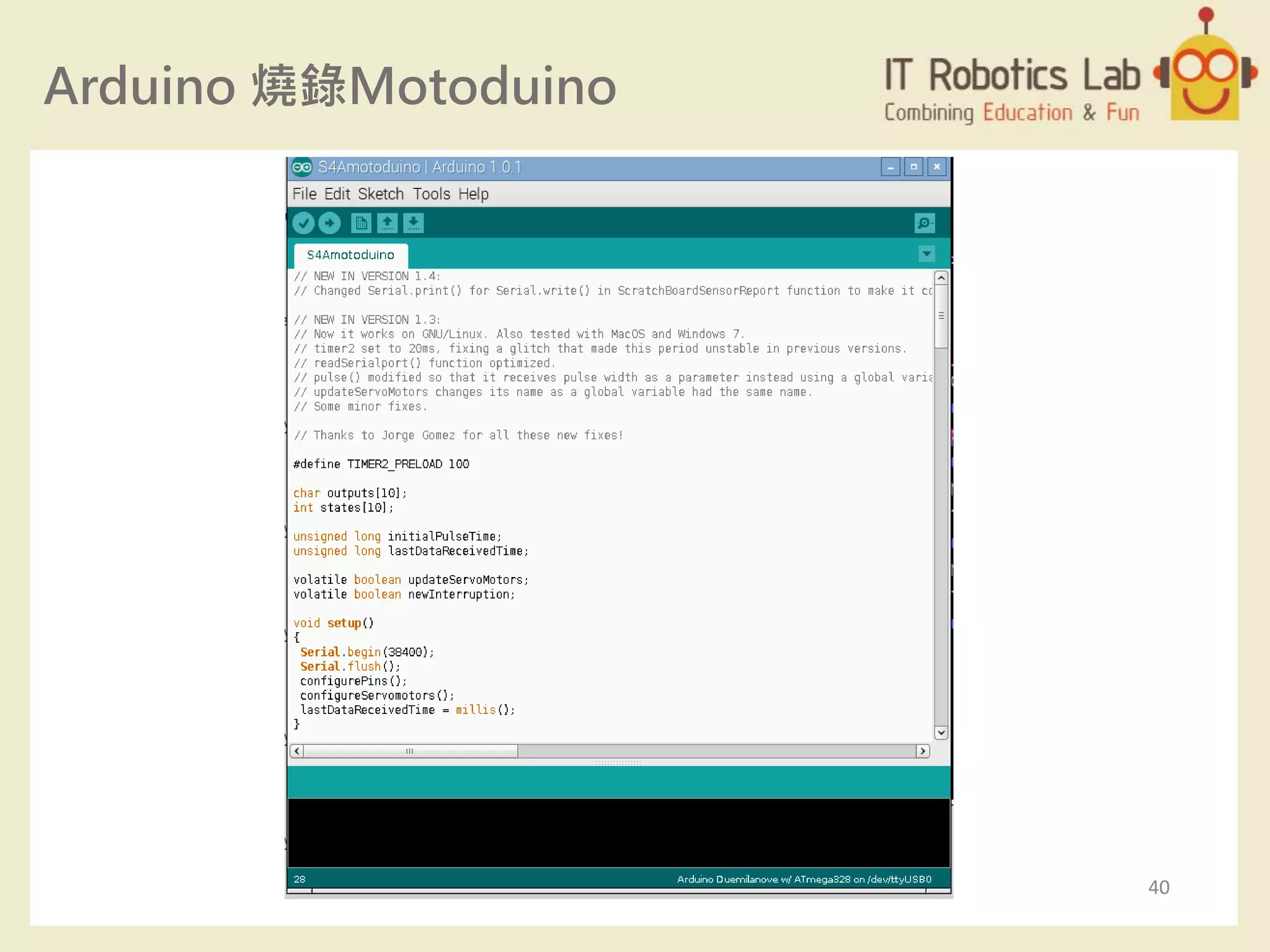
Task: Open the File menu
Action: 304,194
